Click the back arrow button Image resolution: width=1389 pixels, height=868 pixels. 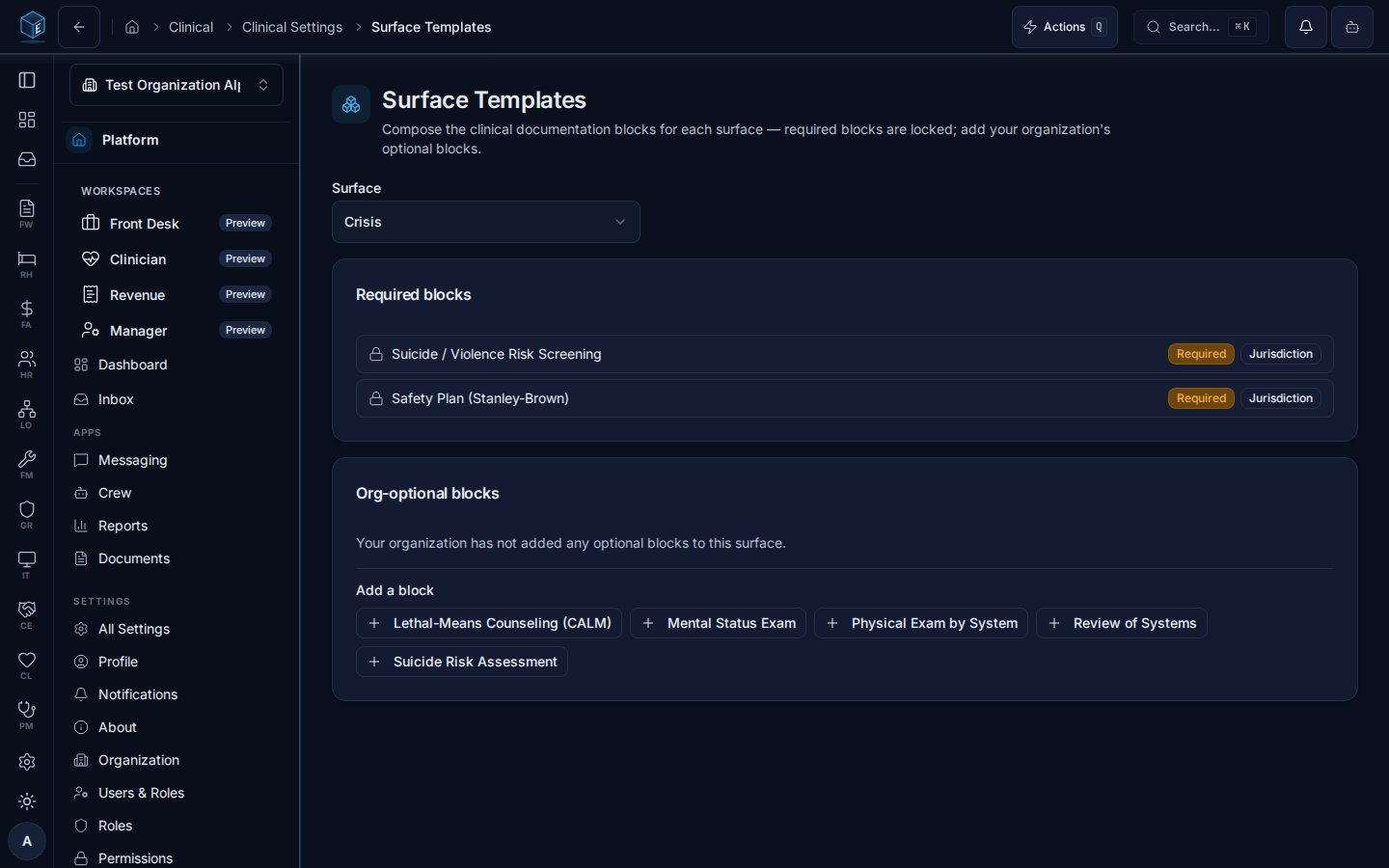(79, 27)
